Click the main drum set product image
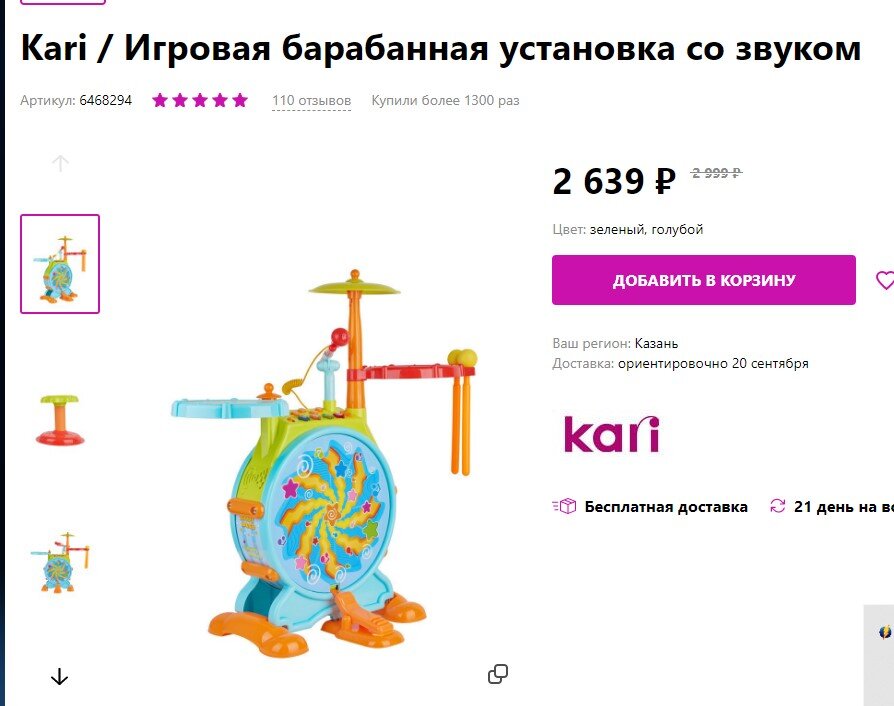 pyautogui.click(x=325, y=463)
